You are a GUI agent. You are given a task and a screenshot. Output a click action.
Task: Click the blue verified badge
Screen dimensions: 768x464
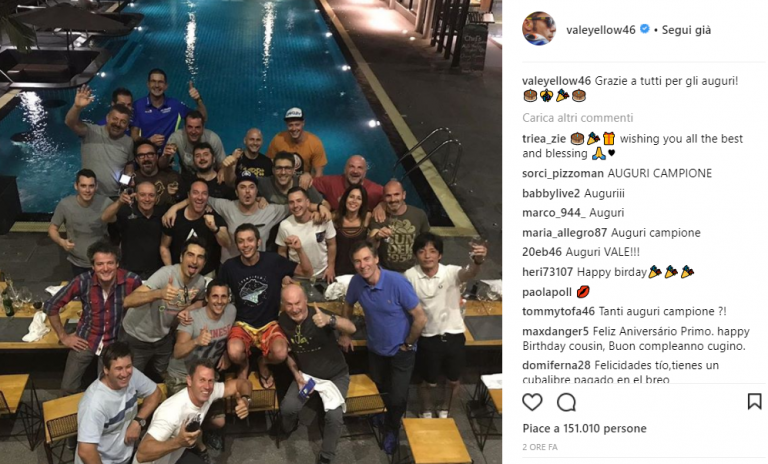pyautogui.click(x=645, y=29)
